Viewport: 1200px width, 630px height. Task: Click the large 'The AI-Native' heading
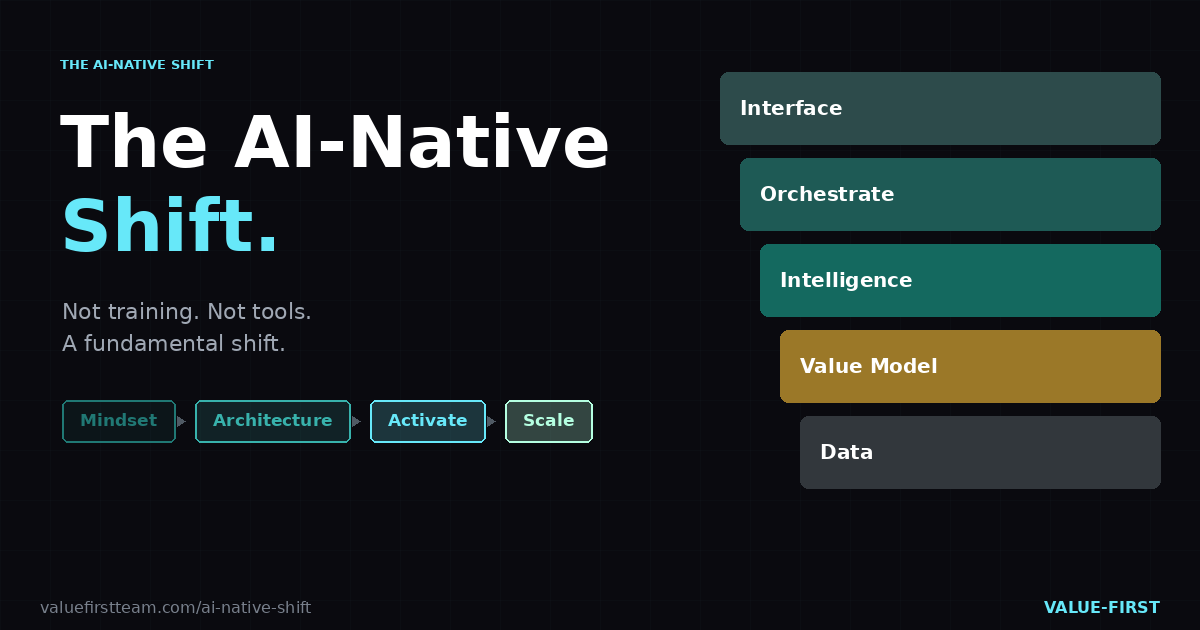pos(335,143)
